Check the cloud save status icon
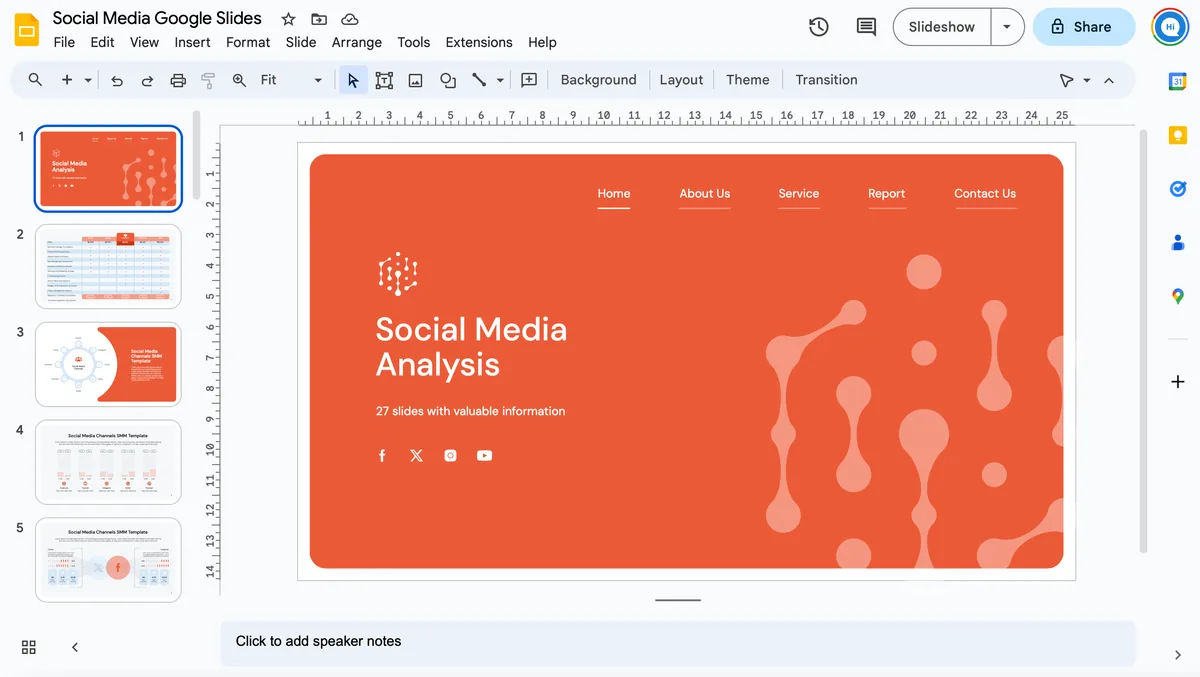Screen dimensions: 1200x677 [x=349, y=19]
